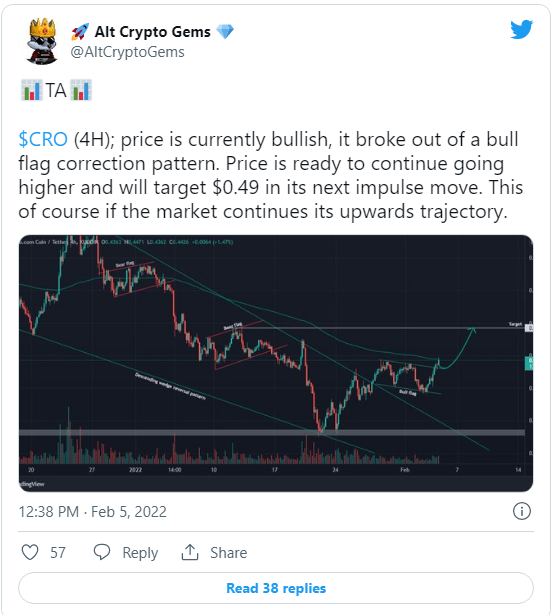The image size is (554, 615).
Task: Open the $CRO cashtag link
Action: click(43, 139)
